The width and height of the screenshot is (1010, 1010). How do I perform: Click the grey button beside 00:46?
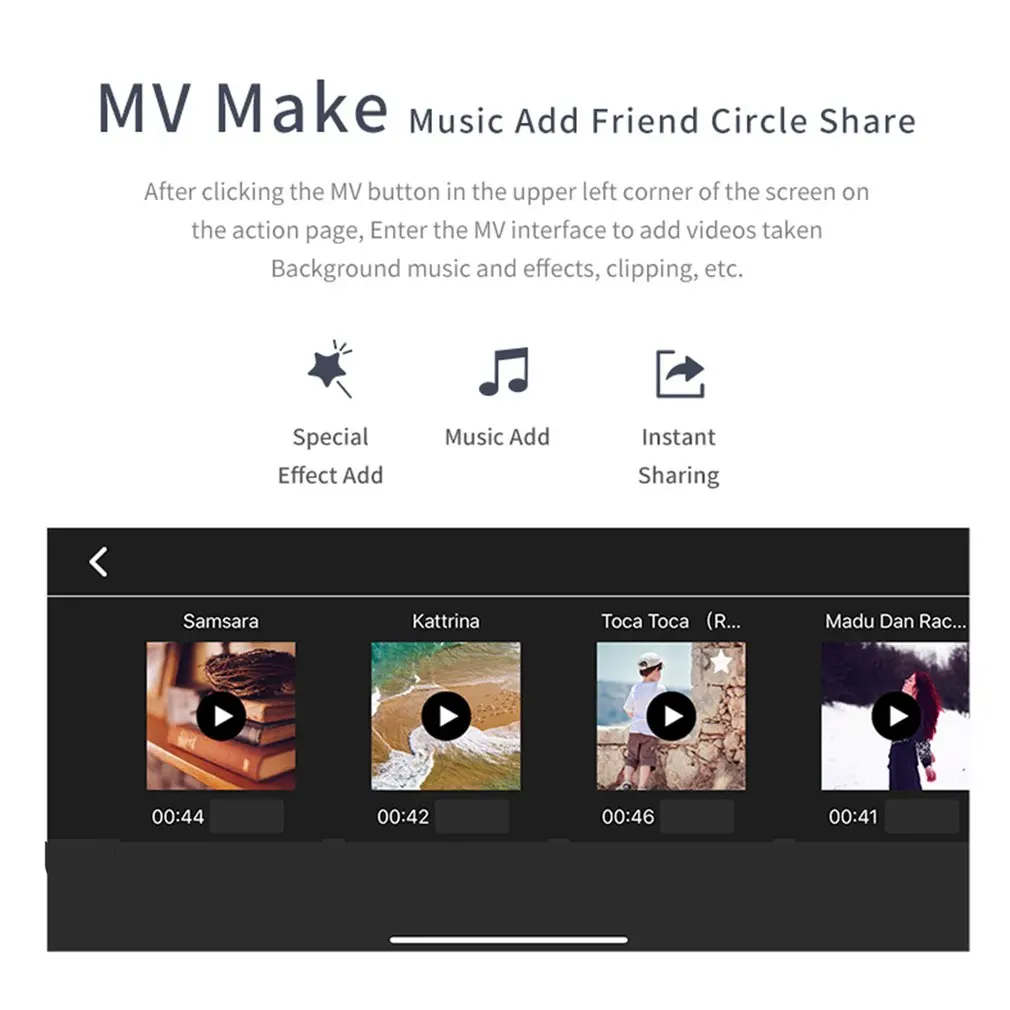click(x=697, y=817)
